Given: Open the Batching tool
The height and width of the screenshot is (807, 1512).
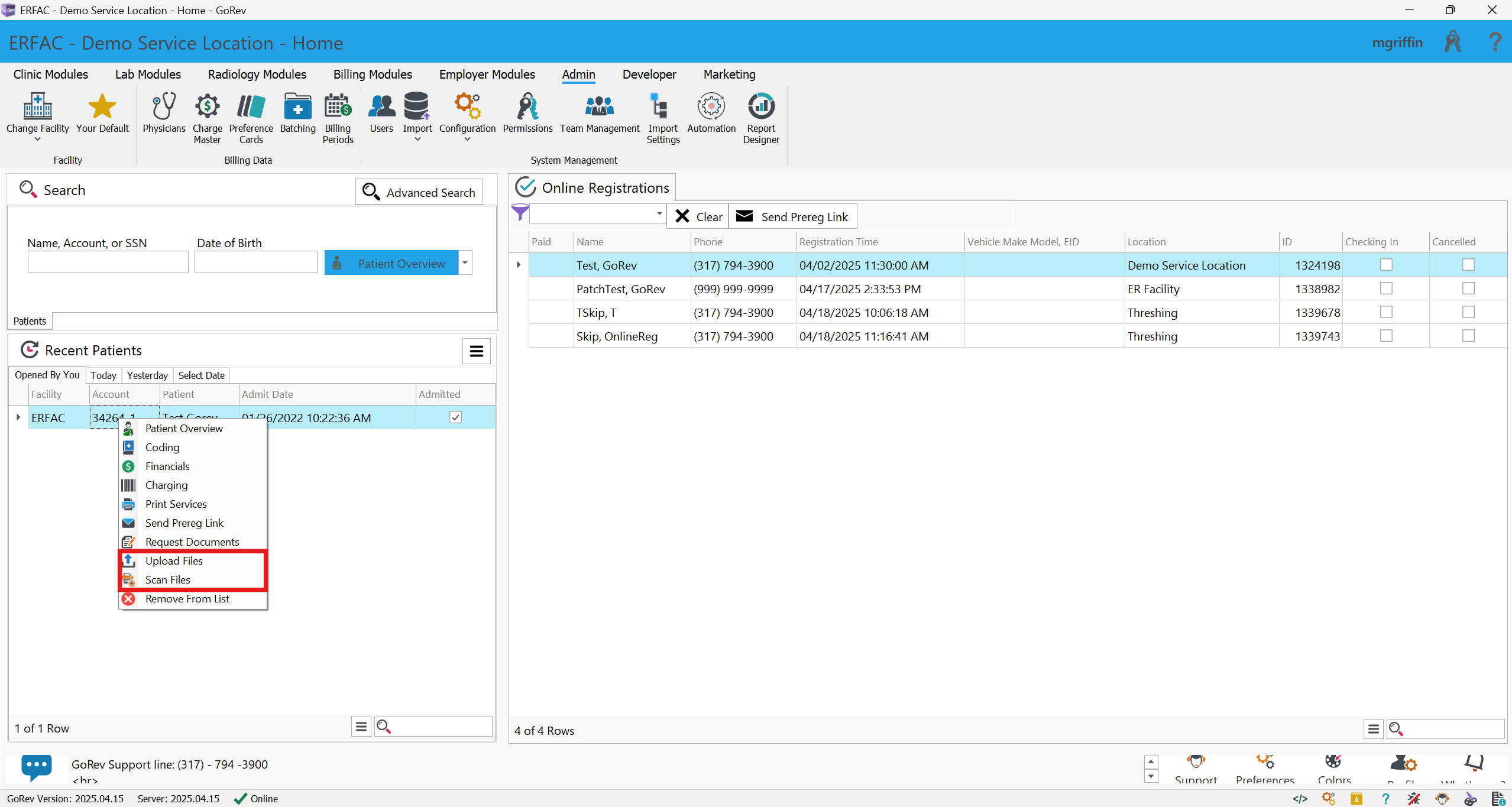Looking at the screenshot, I should tap(297, 113).
